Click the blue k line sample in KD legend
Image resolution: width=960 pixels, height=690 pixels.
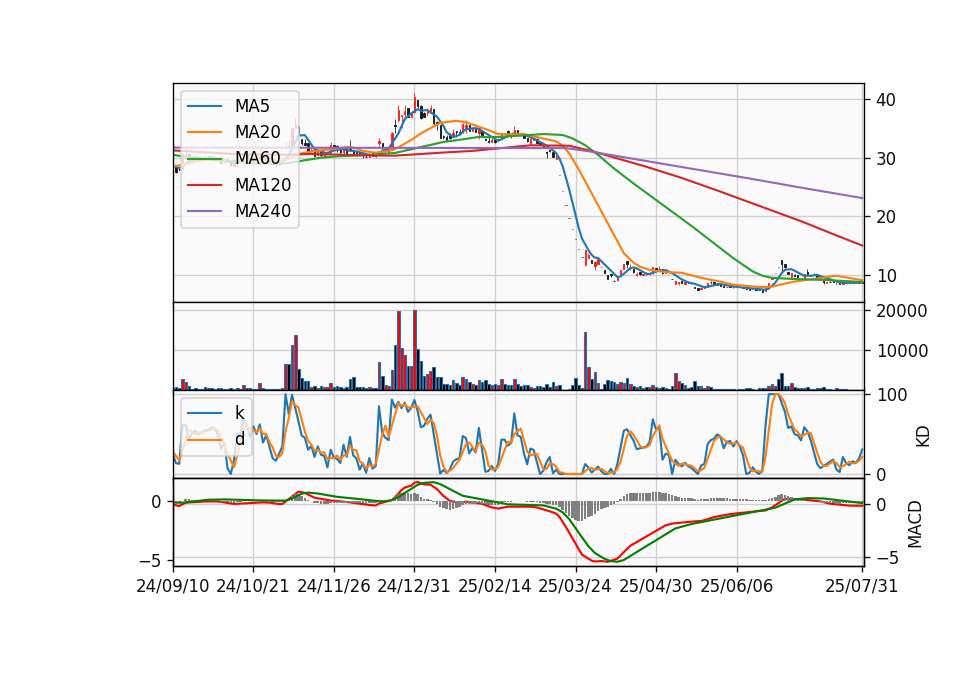click(204, 413)
